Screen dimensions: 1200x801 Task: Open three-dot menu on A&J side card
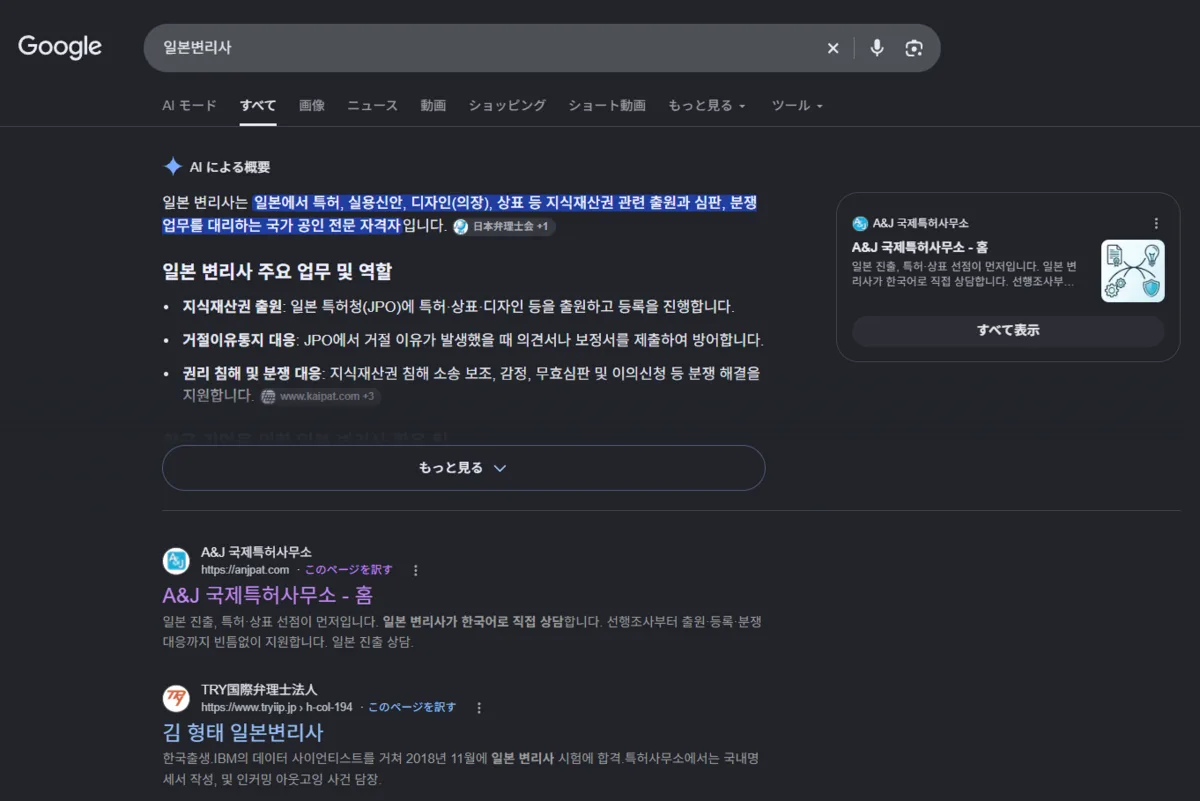[x=1156, y=224]
